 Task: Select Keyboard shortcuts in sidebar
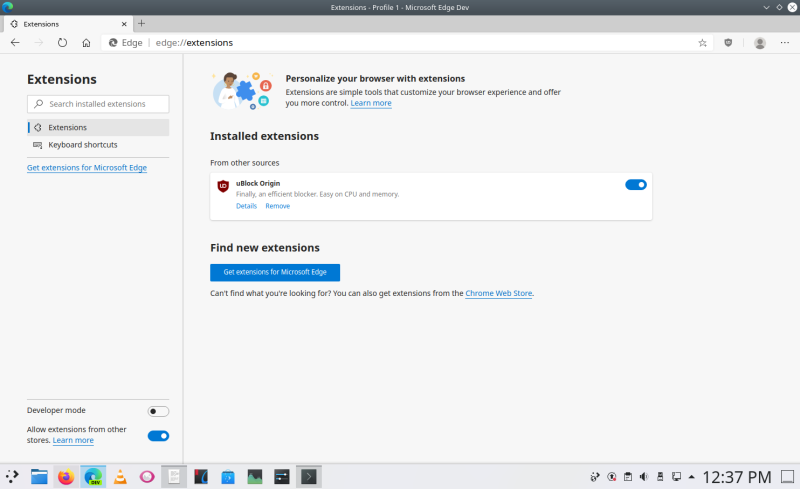(82, 145)
